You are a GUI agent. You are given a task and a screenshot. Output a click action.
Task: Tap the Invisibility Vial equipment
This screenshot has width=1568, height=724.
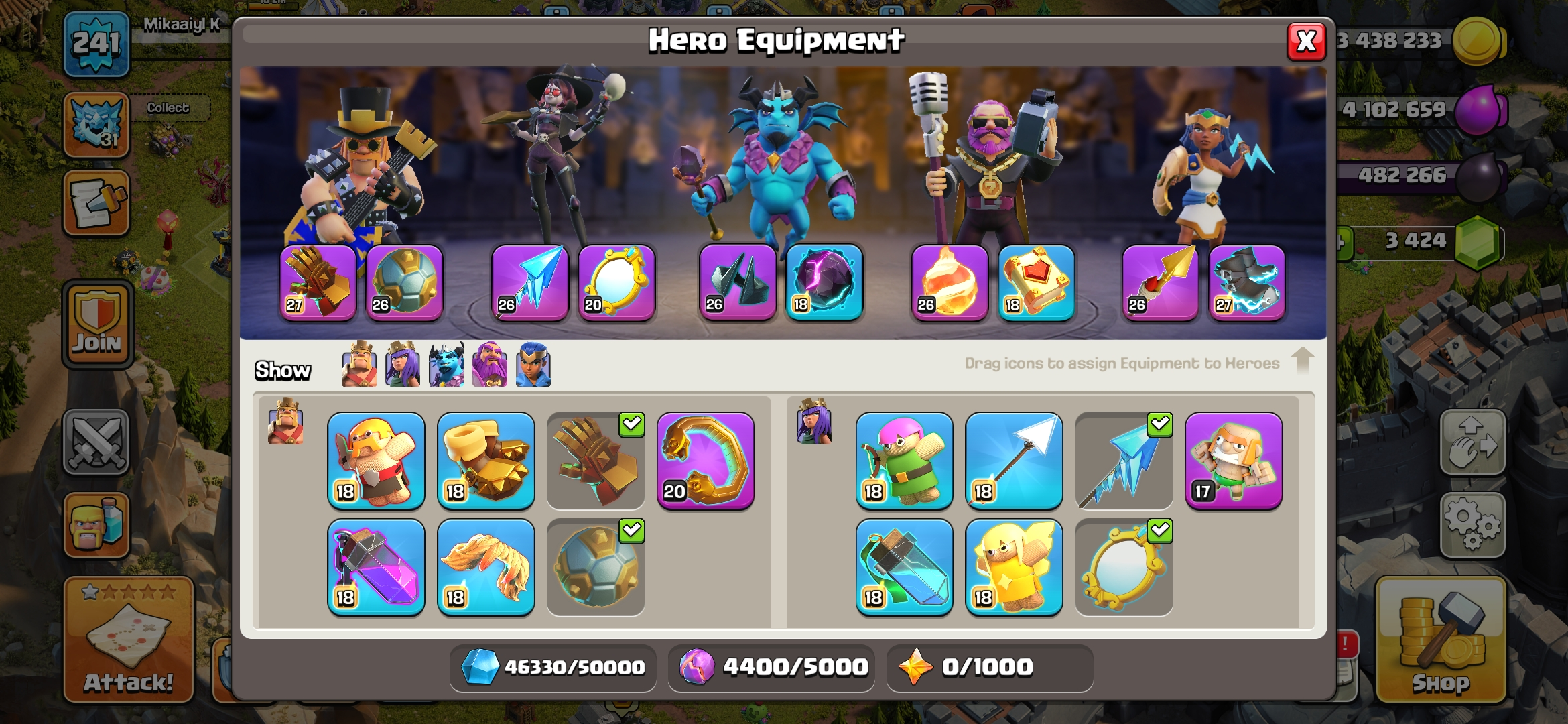(904, 567)
